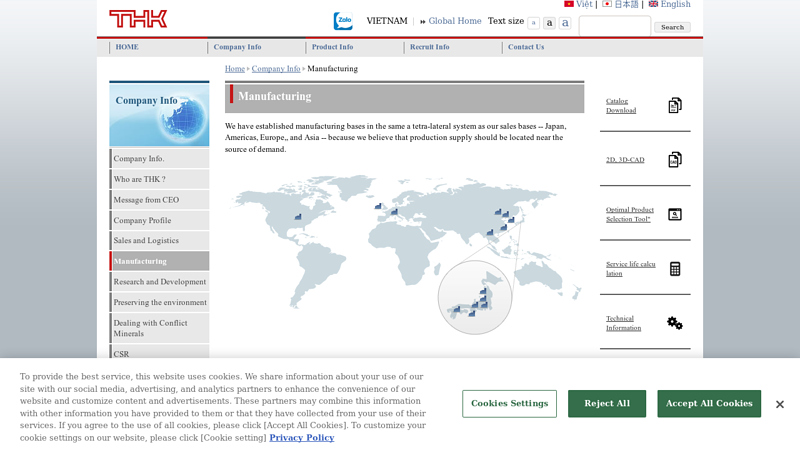This screenshot has height=450, width=800.
Task: Click the Company Info globe banner
Action: 159,114
